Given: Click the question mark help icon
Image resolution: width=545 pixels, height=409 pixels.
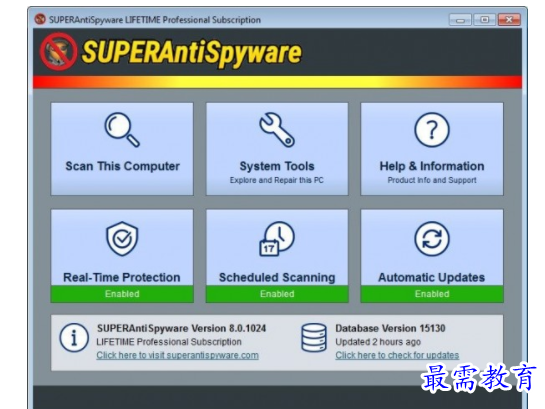Looking at the screenshot, I should tap(432, 130).
